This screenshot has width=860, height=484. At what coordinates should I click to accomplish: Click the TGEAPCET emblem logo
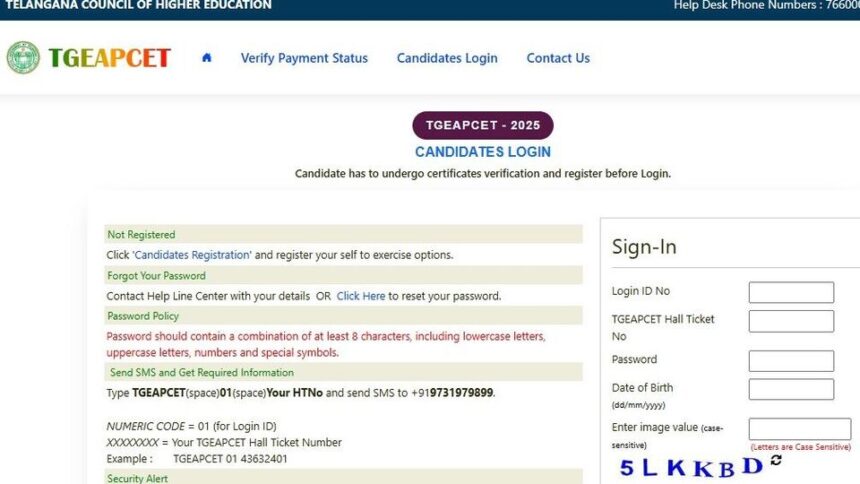pyautogui.click(x=23, y=58)
